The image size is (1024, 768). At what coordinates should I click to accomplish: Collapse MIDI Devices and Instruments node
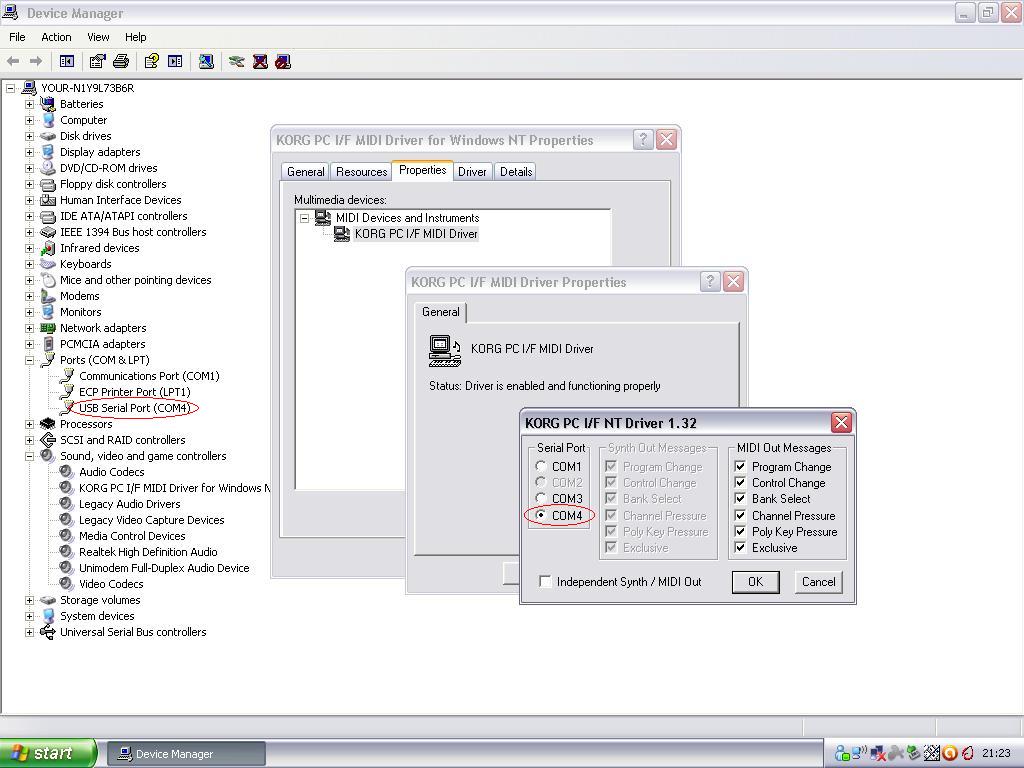(x=304, y=218)
